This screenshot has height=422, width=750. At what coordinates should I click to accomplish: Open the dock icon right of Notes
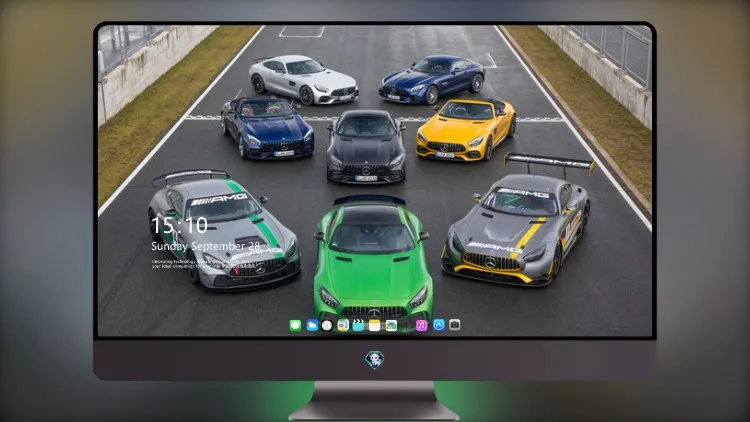[391, 325]
